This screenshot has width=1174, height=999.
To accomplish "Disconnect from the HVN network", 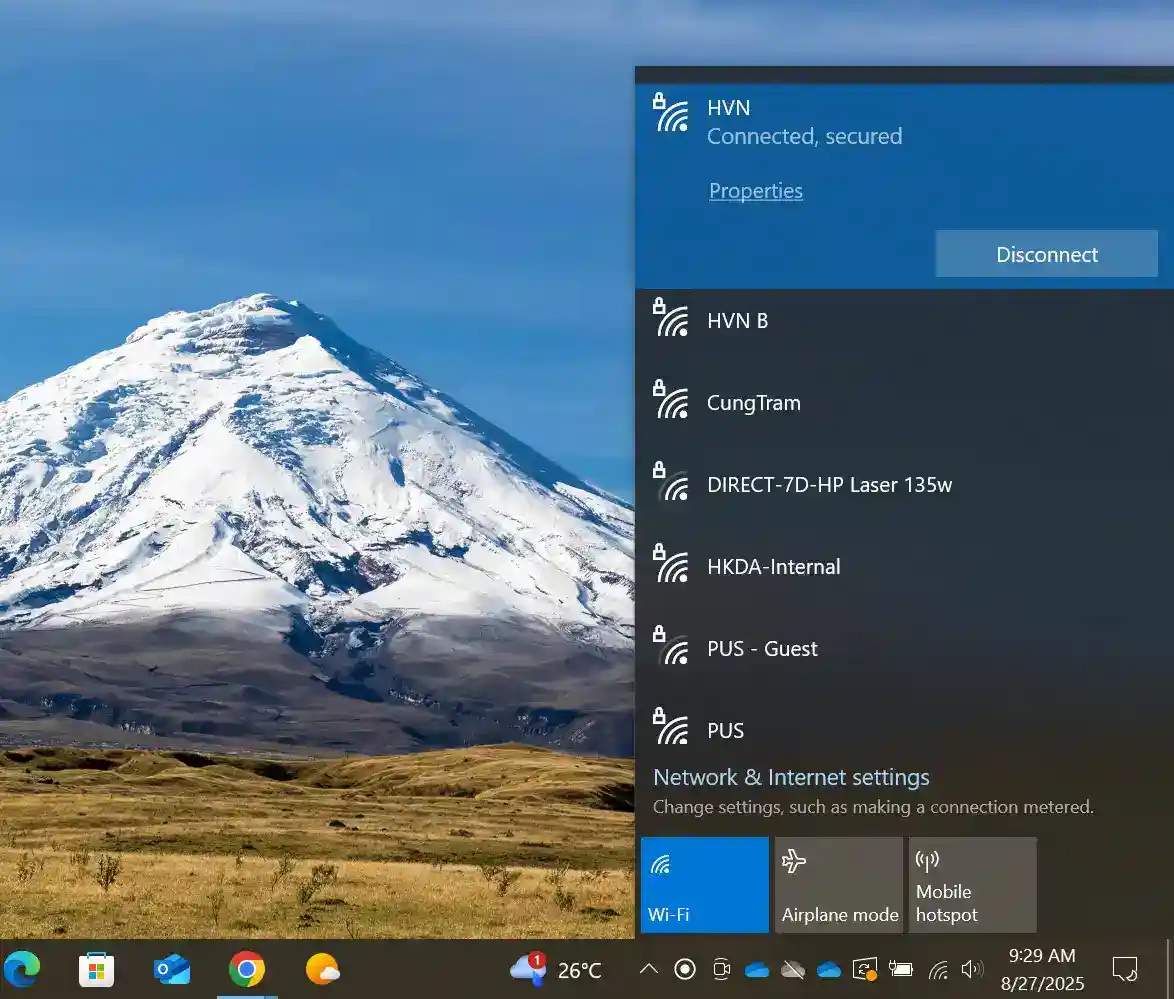I will pos(1046,253).
